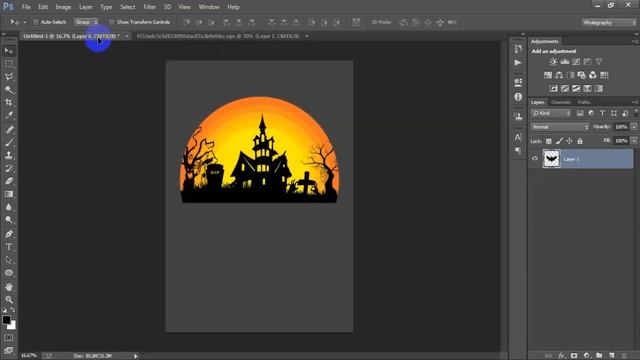Toggle lock transparent pixels
This screenshot has width=640, height=360.
tap(549, 141)
